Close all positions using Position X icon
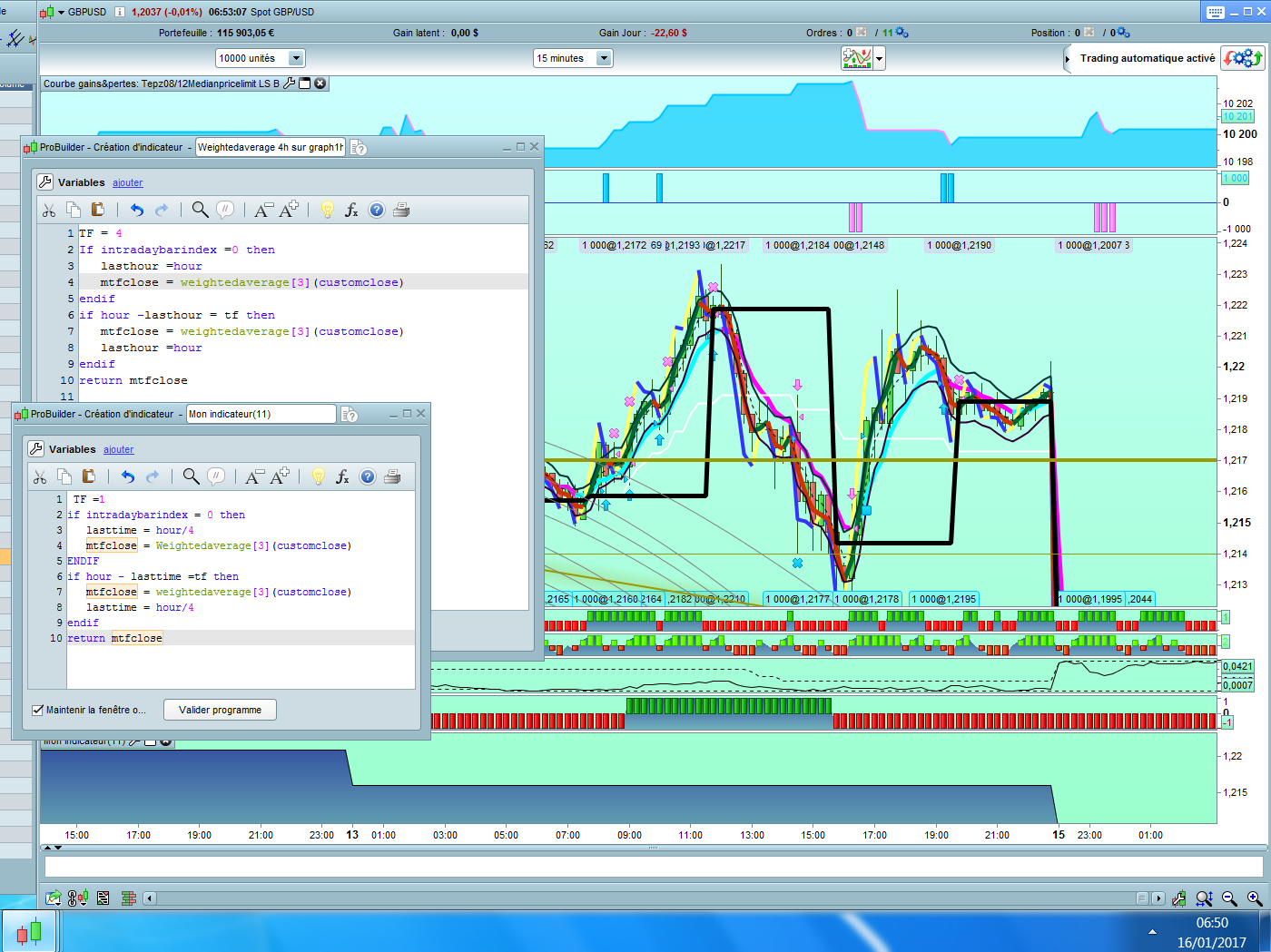This screenshot has height=952, width=1271. (x=1089, y=33)
